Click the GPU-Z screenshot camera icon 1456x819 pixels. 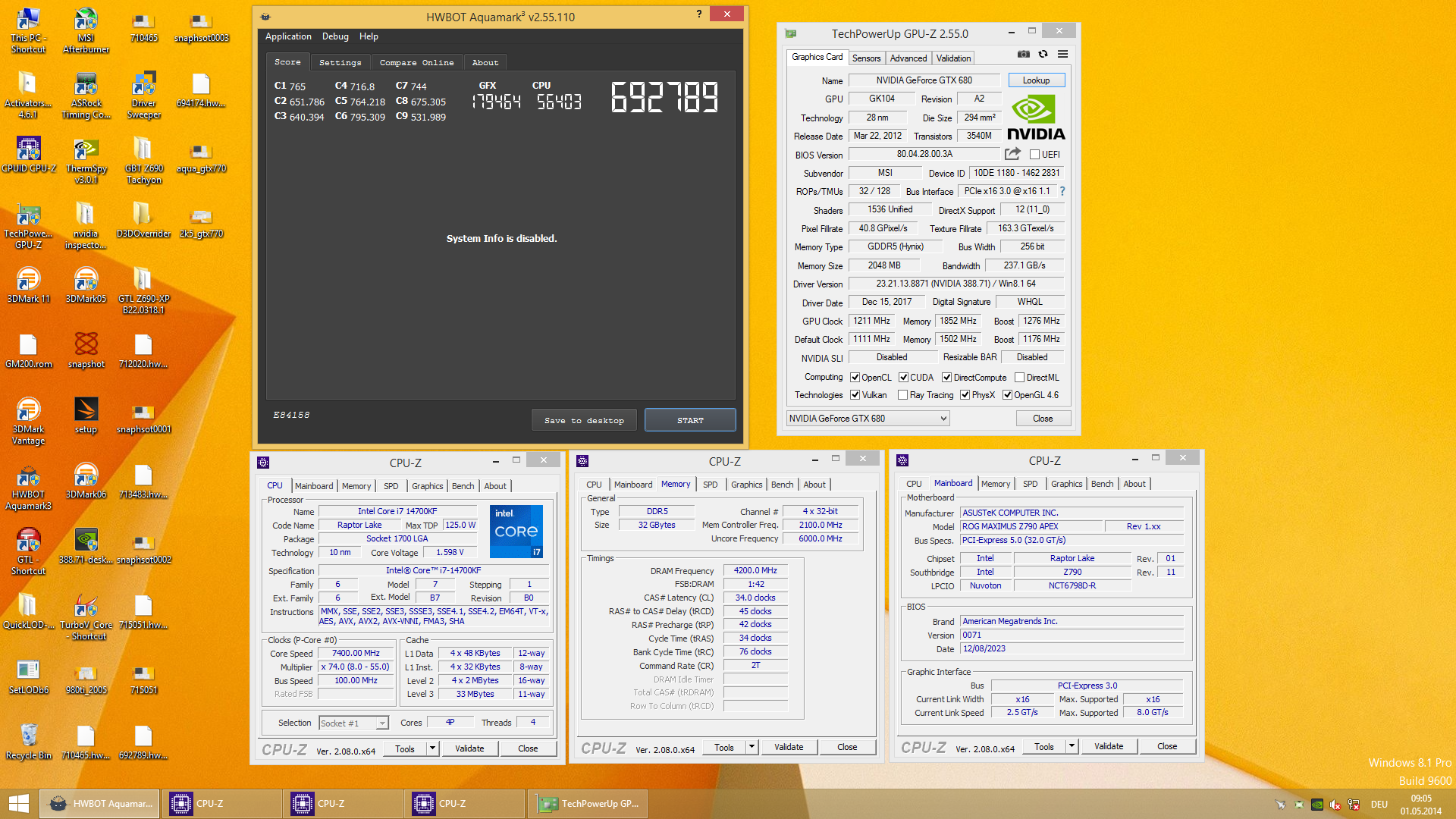point(1024,54)
